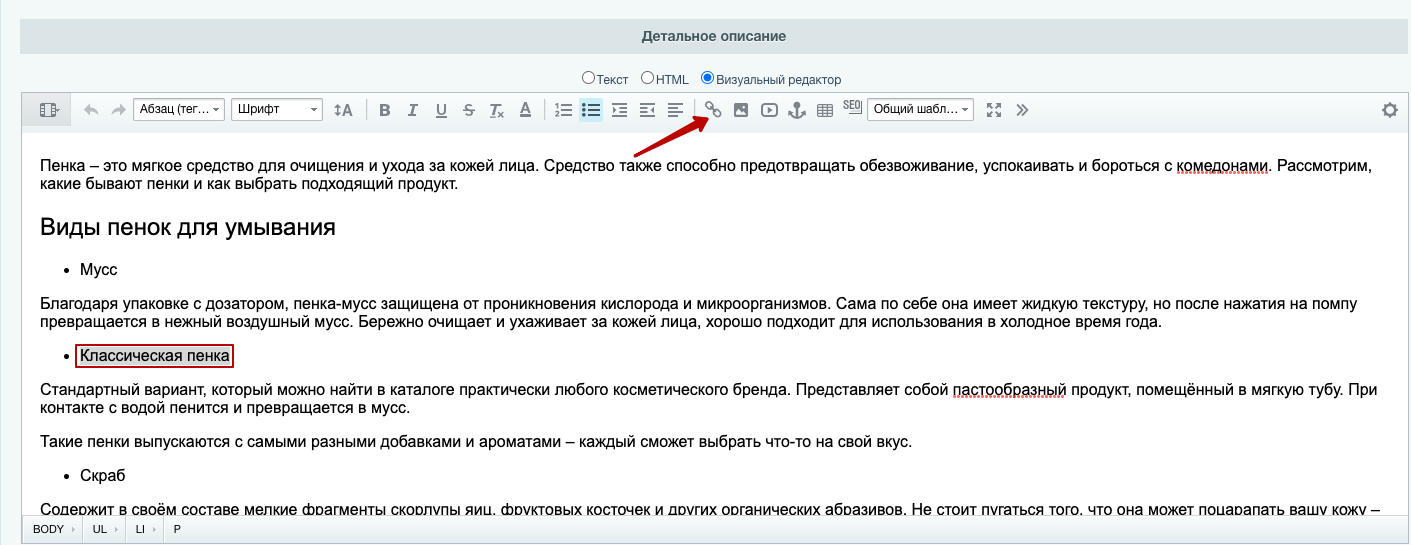Viewport: 1411px width, 545px height.
Task: Expand more toolbar buttons chevron
Action: click(1022, 110)
